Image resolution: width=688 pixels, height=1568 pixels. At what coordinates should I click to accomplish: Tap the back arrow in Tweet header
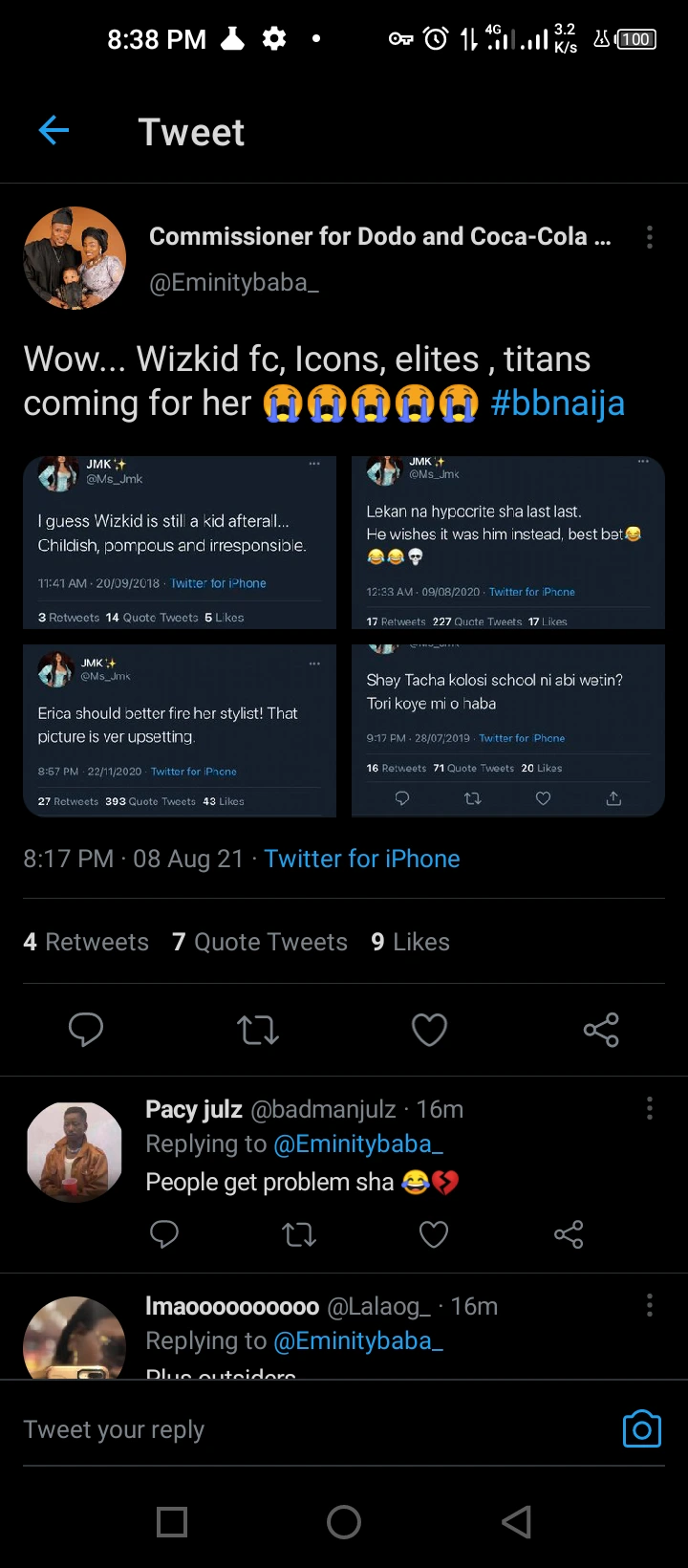(x=54, y=130)
